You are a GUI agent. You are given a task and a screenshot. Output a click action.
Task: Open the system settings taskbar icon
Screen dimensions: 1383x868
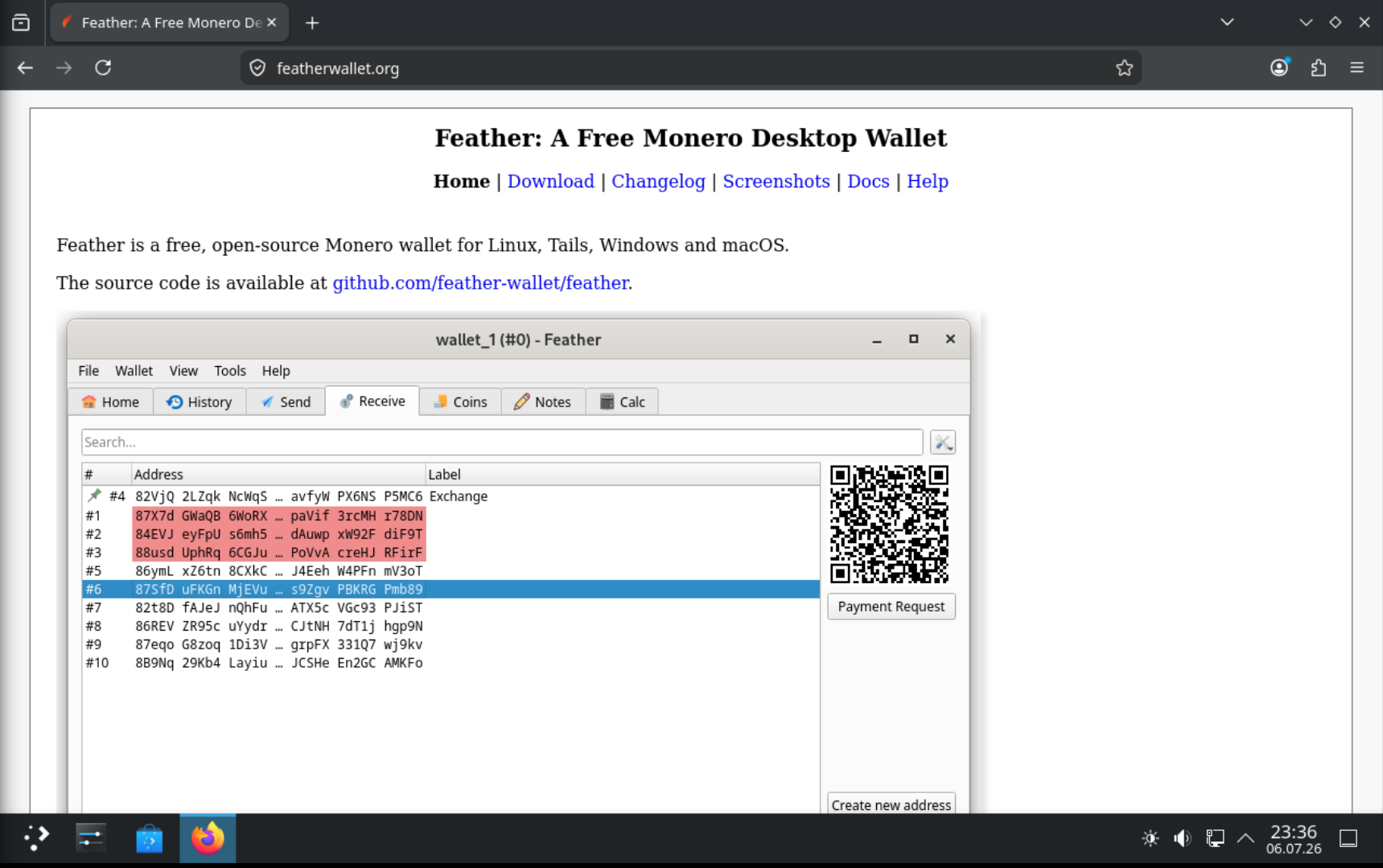tap(91, 838)
